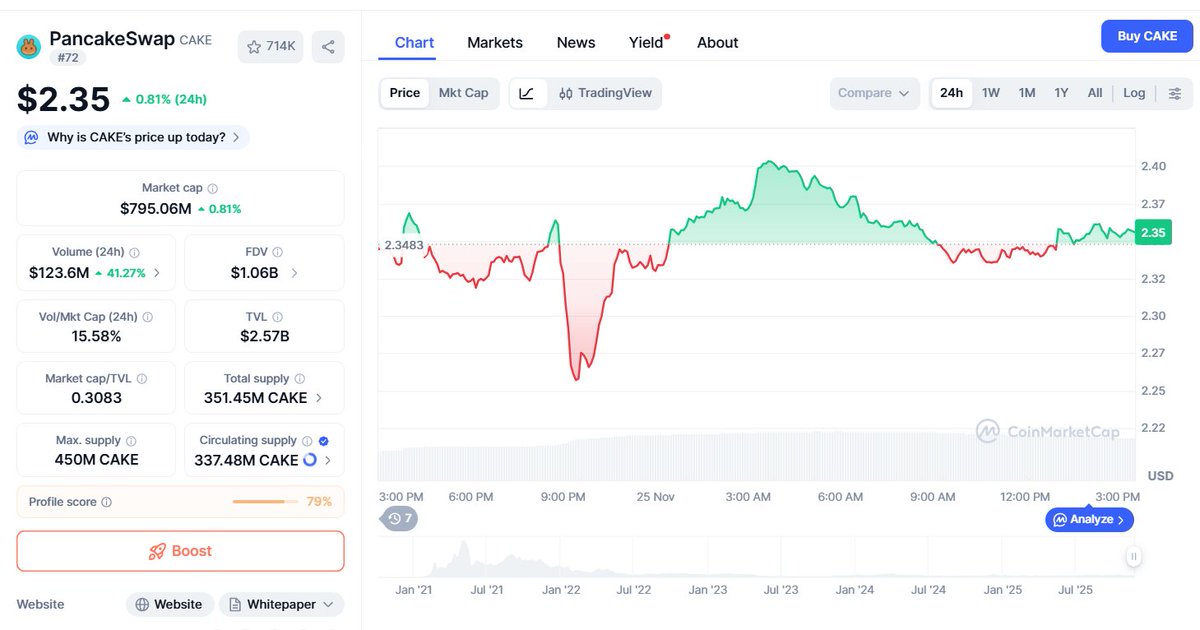The width and height of the screenshot is (1200, 630).
Task: Click the PancakeSwap logo icon
Action: (29, 46)
